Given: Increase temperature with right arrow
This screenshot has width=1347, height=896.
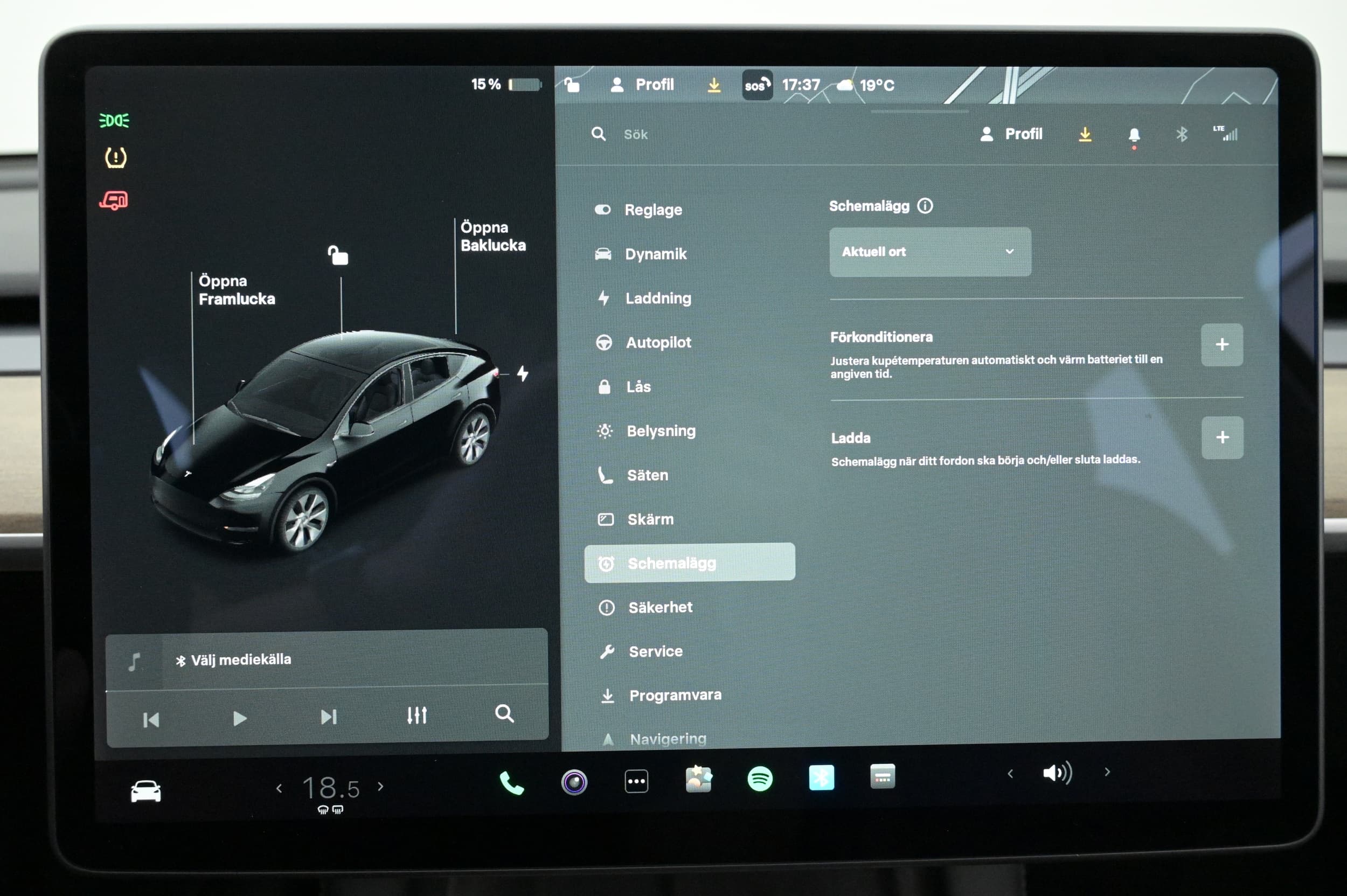Looking at the screenshot, I should tap(380, 787).
